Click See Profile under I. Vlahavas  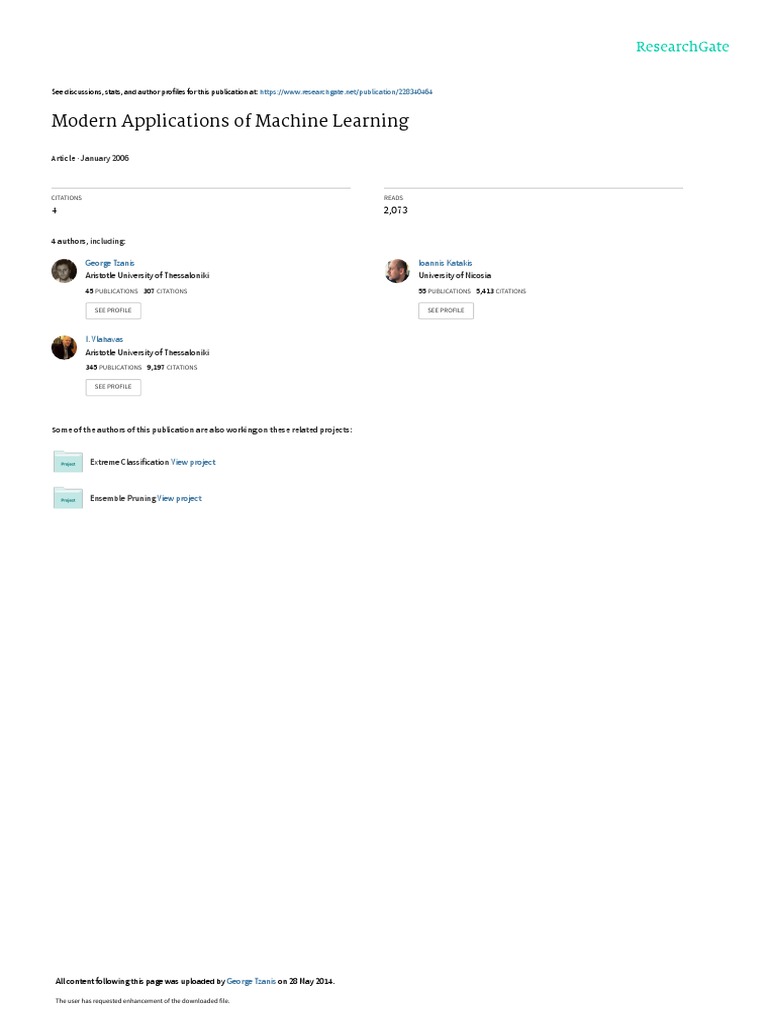click(113, 387)
